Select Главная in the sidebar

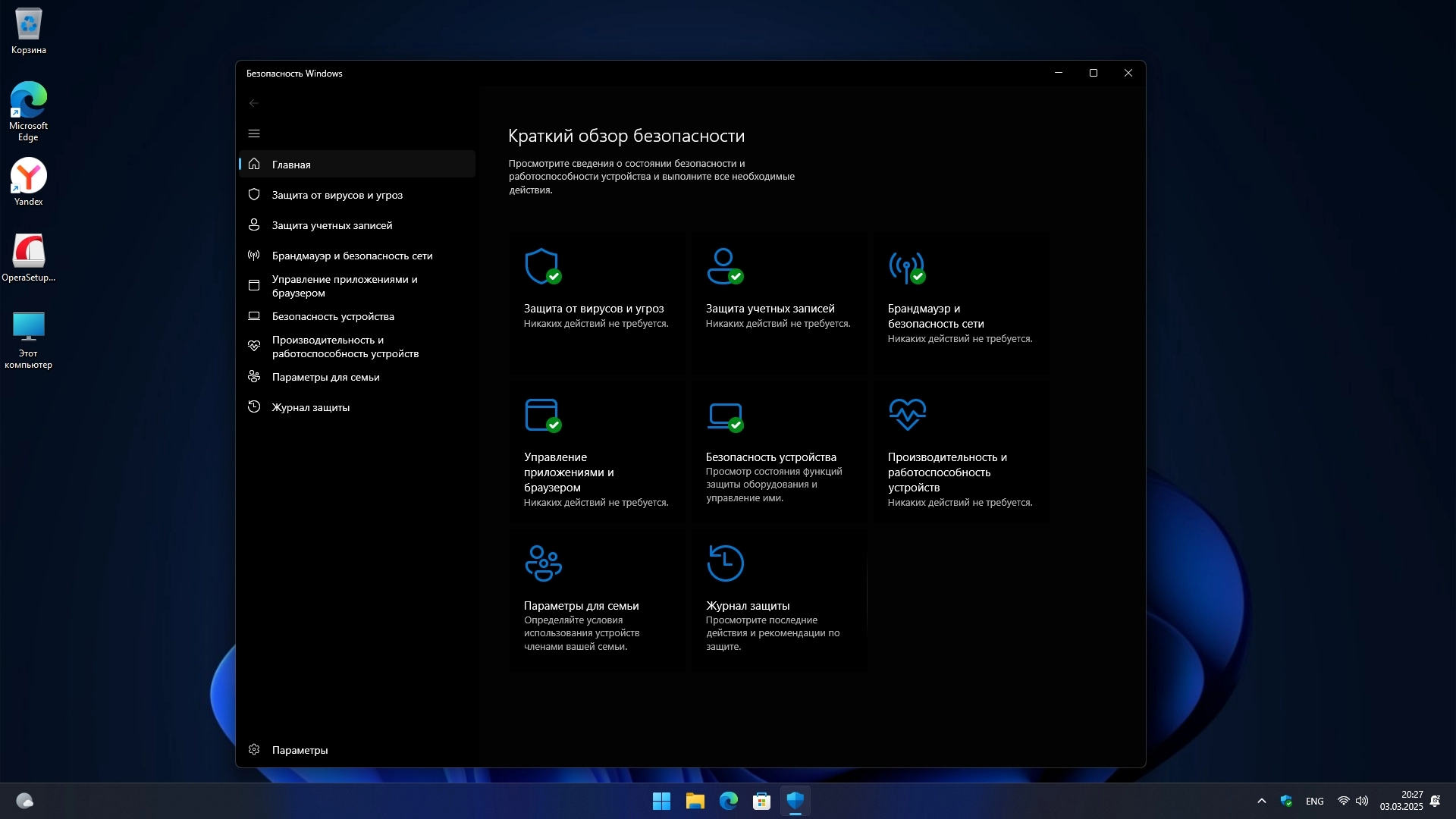click(291, 165)
